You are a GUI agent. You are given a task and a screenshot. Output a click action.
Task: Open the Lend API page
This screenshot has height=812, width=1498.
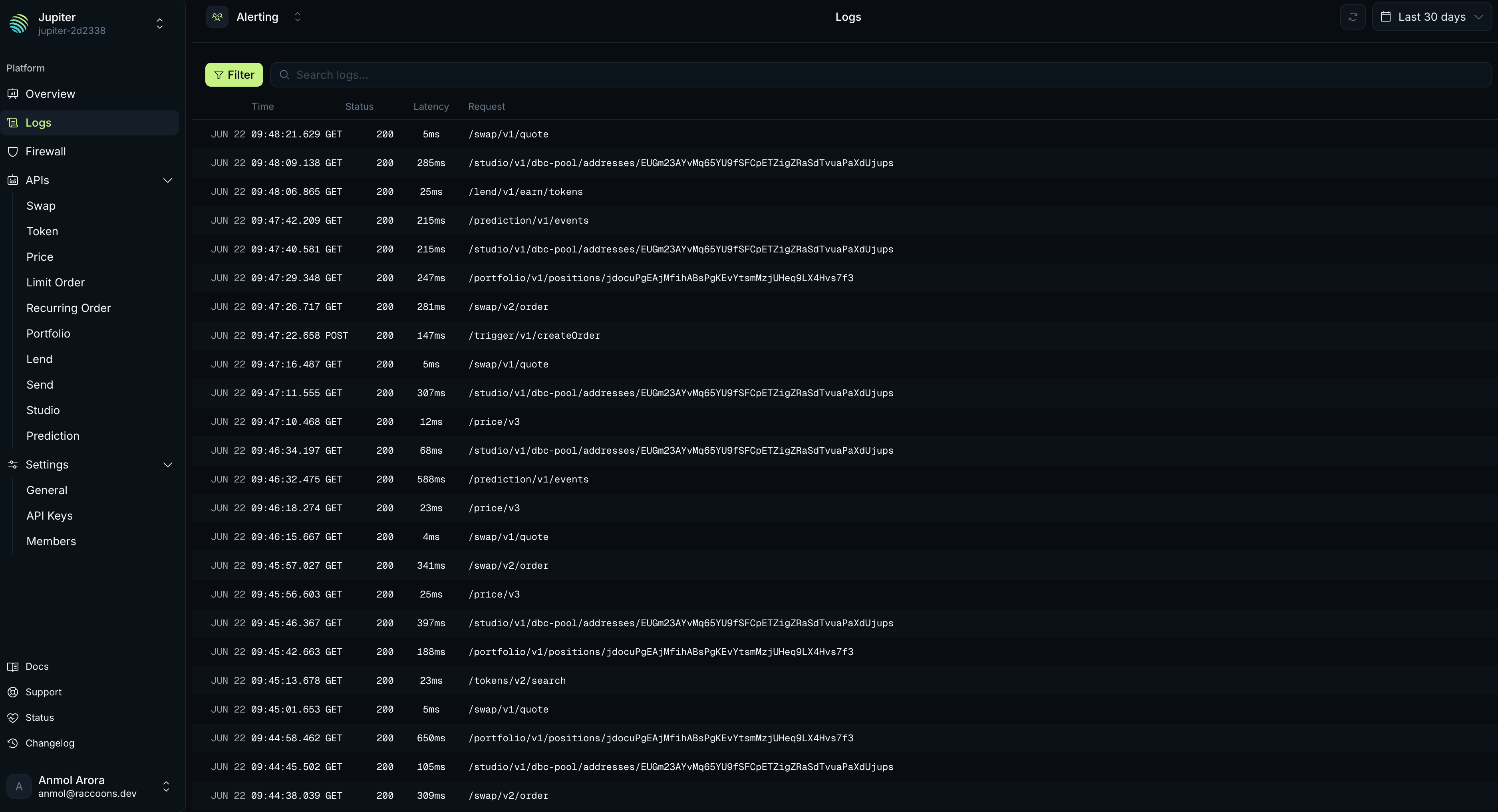(39, 359)
